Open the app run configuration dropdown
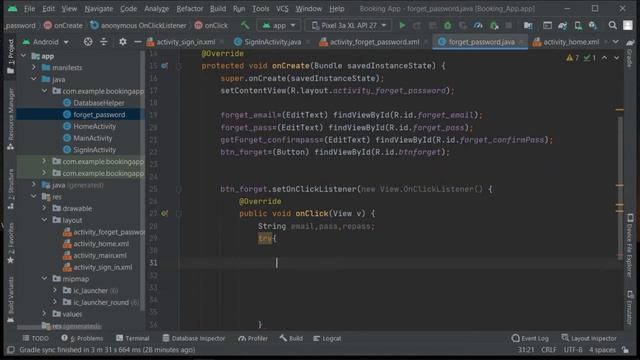This screenshot has height=360, width=640. click(x=279, y=25)
